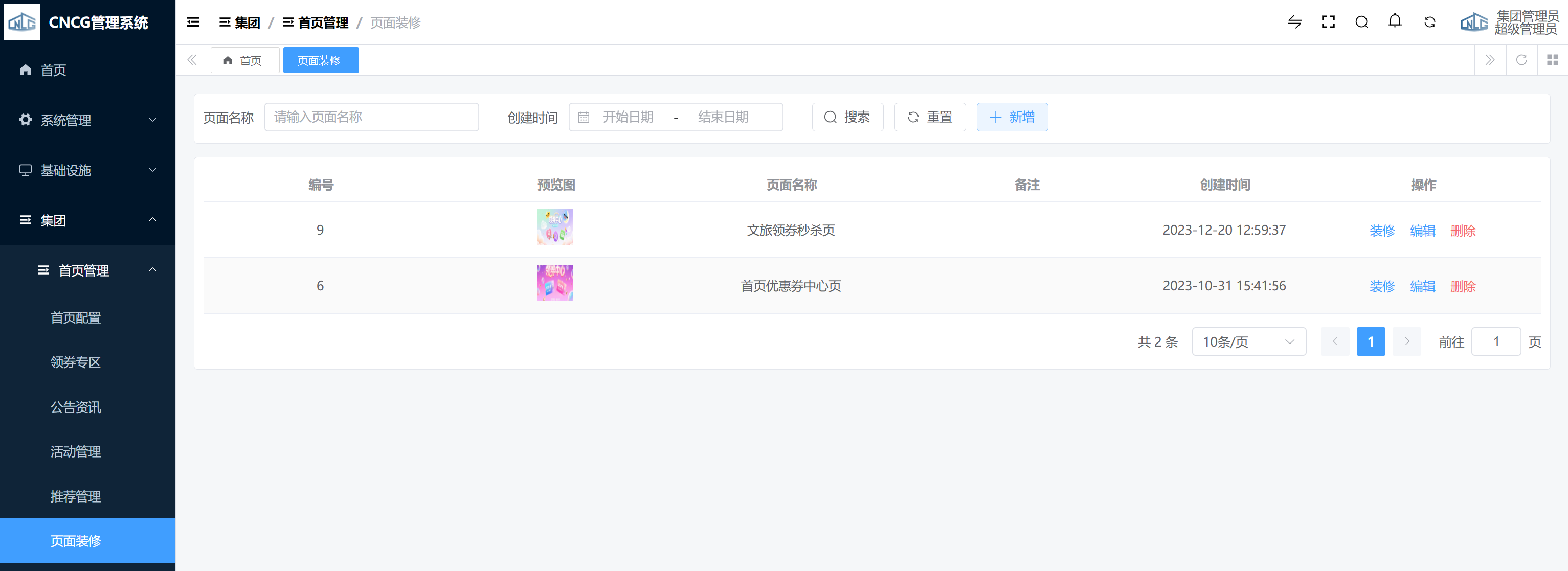Open the tab grid menu icon
This screenshot has width=1568, height=571.
pyautogui.click(x=1552, y=60)
